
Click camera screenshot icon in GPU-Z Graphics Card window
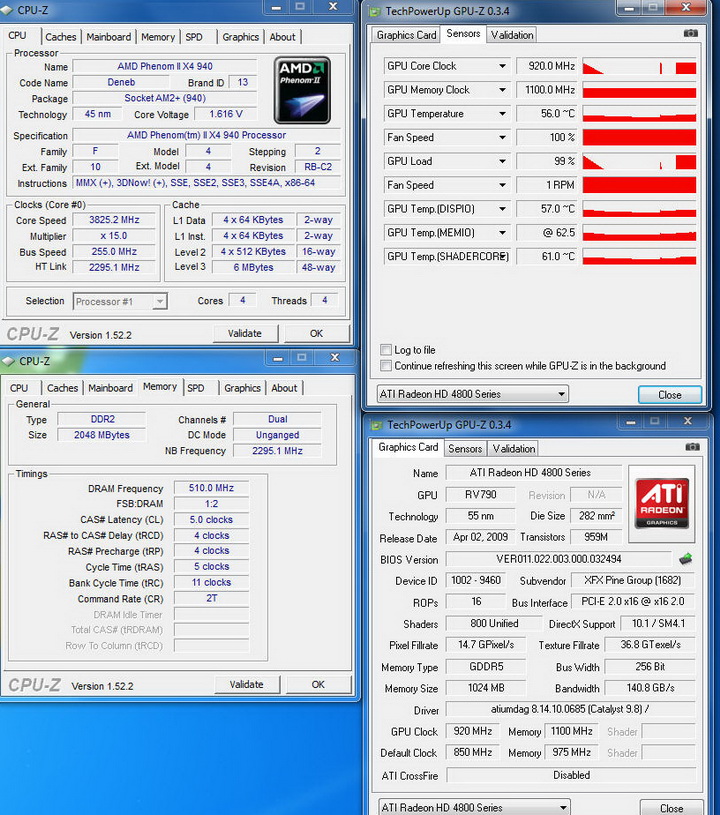pyautogui.click(x=692, y=447)
